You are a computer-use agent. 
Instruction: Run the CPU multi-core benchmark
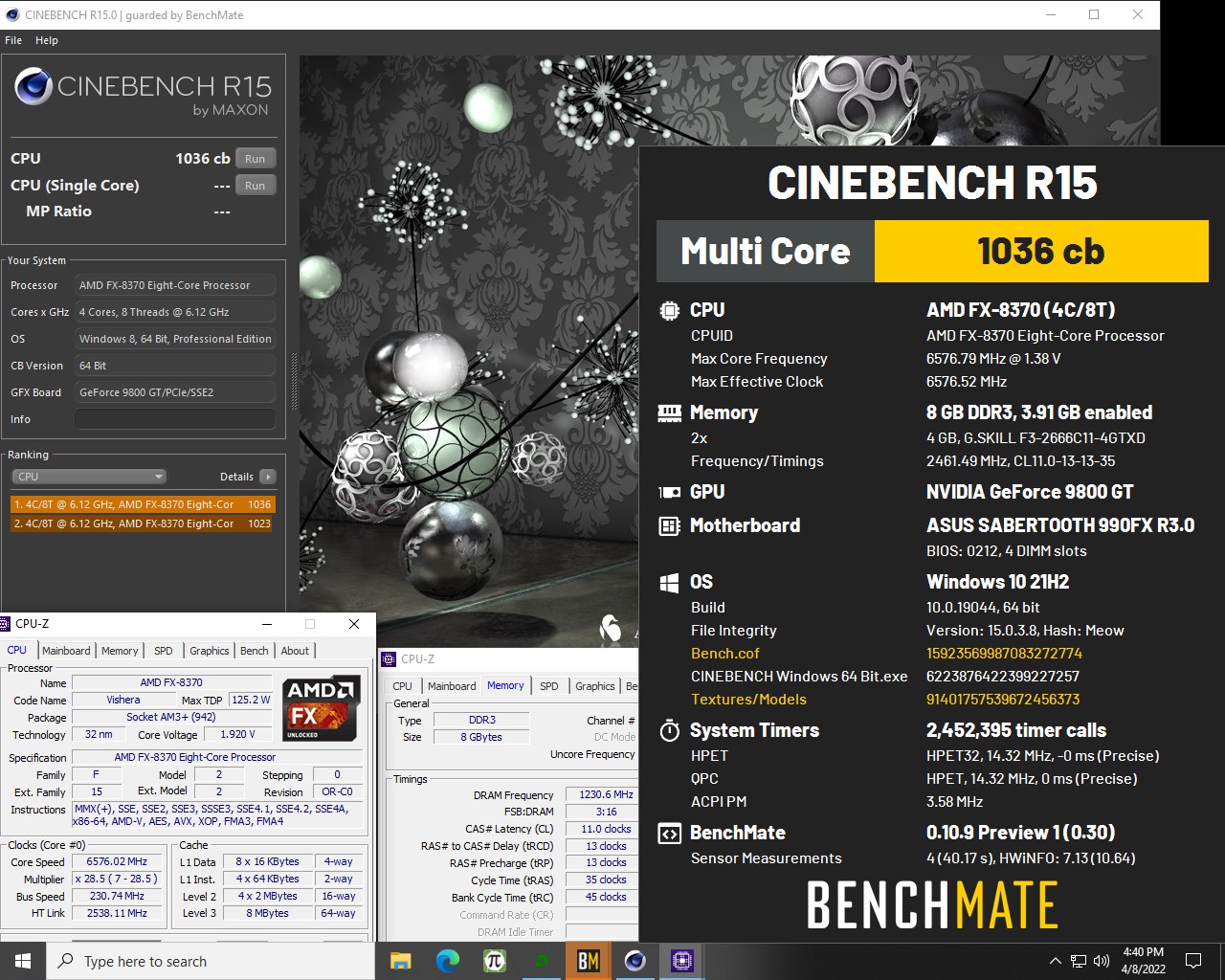(x=256, y=159)
